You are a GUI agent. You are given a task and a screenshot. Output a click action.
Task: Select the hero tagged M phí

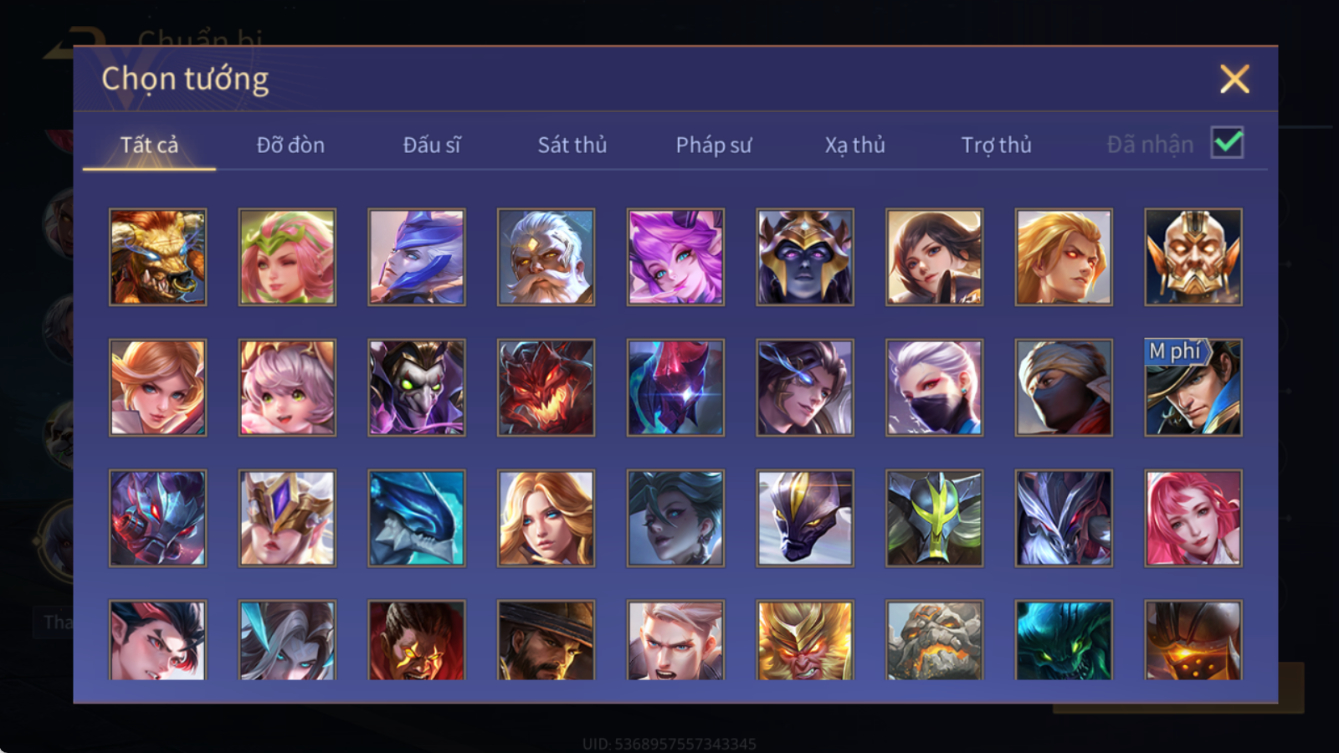click(1194, 388)
